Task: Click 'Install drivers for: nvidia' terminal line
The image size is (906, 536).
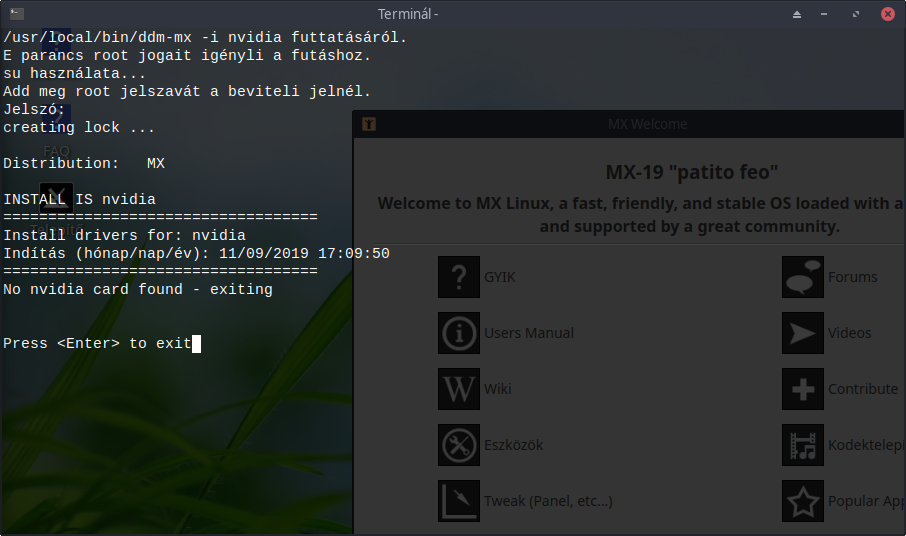Action: pyautogui.click(x=124, y=235)
